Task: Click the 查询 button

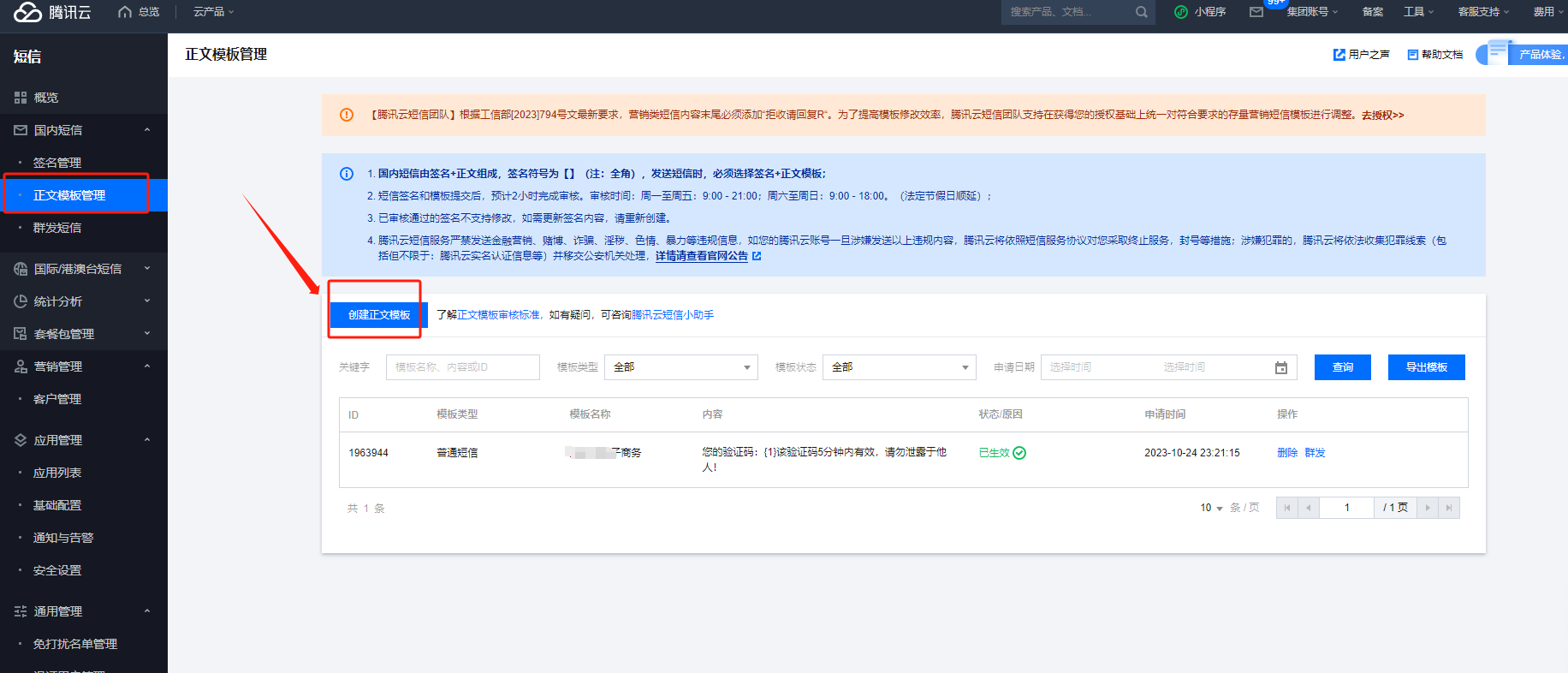Action: (1343, 367)
